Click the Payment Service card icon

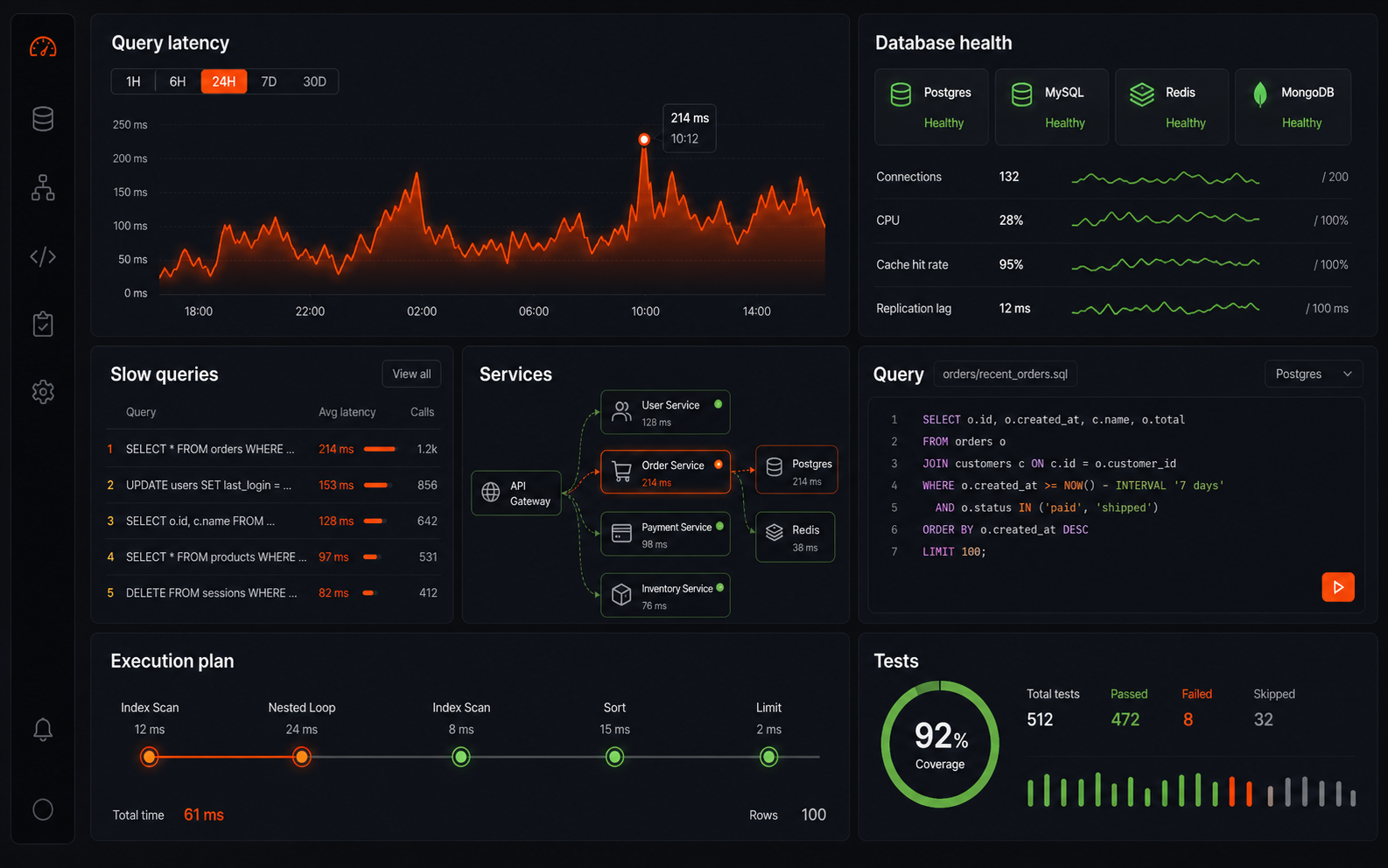pyautogui.click(x=621, y=534)
